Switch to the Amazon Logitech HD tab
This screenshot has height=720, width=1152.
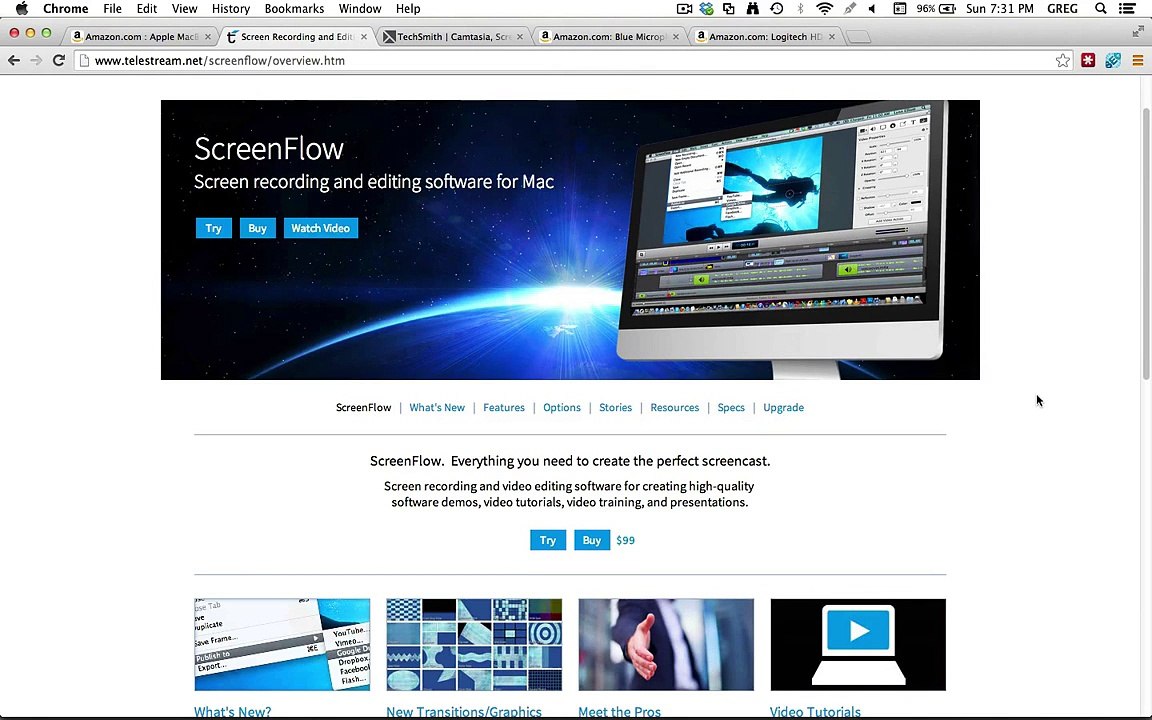[764, 36]
